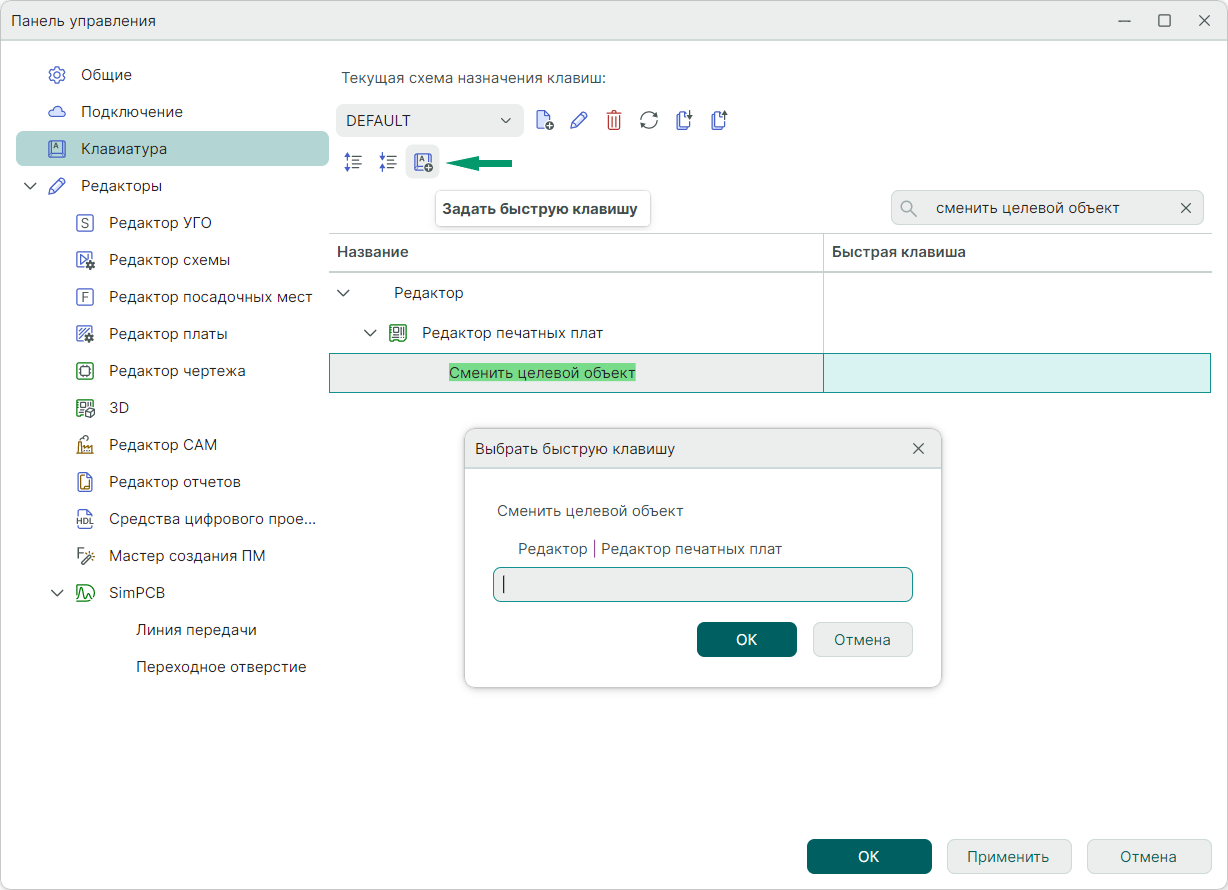Confirm hotkey with dialog OK button

746,640
